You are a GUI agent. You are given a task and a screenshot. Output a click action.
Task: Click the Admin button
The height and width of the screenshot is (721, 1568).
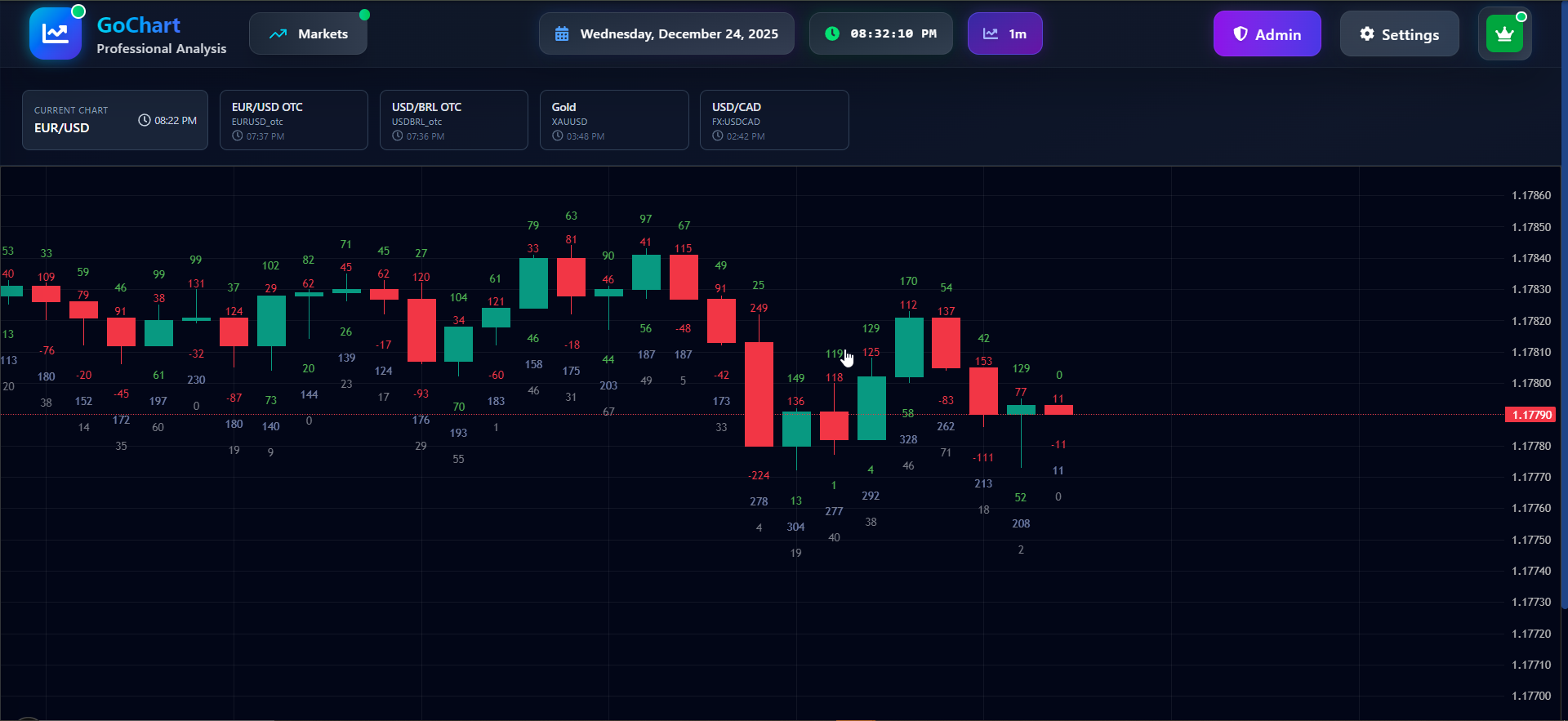click(x=1267, y=33)
